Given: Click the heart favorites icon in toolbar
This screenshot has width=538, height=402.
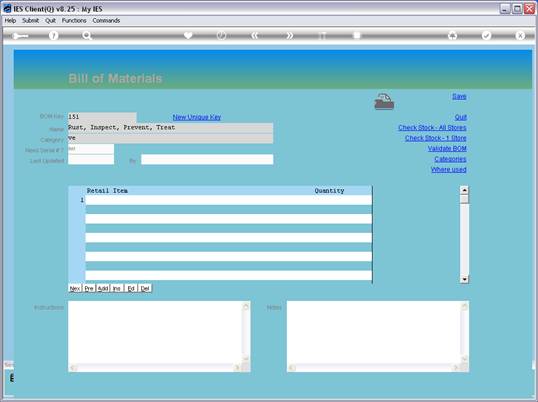Looking at the screenshot, I should click(x=188, y=35).
